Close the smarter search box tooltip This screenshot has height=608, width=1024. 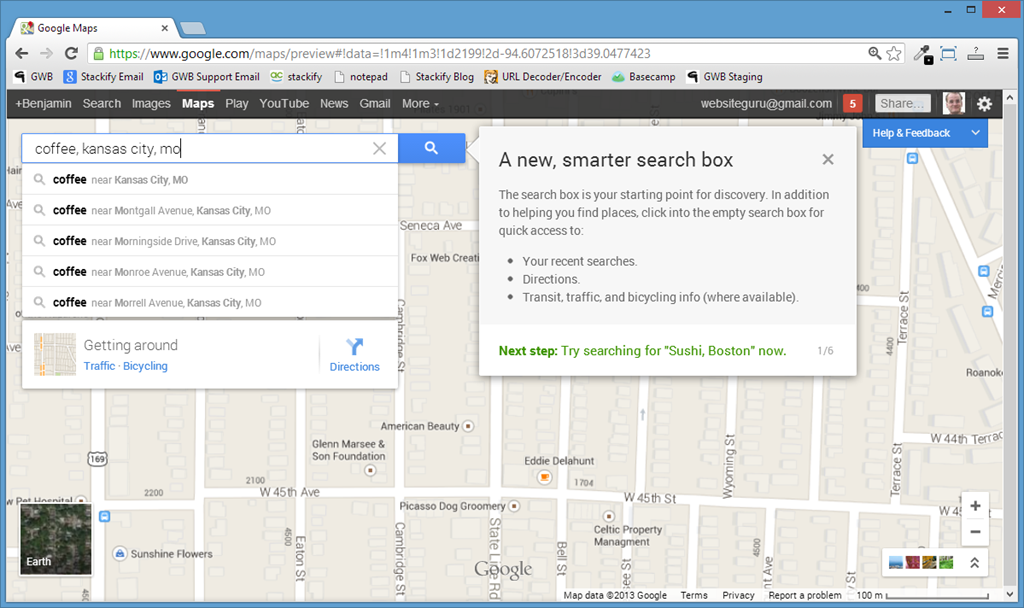point(827,159)
